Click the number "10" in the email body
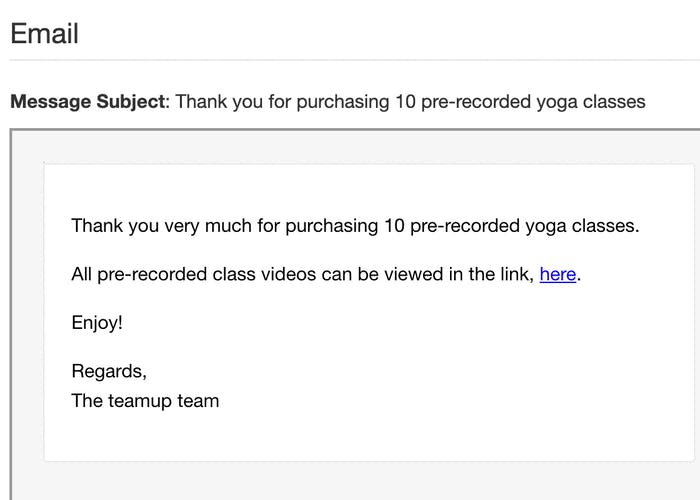 pos(394,226)
